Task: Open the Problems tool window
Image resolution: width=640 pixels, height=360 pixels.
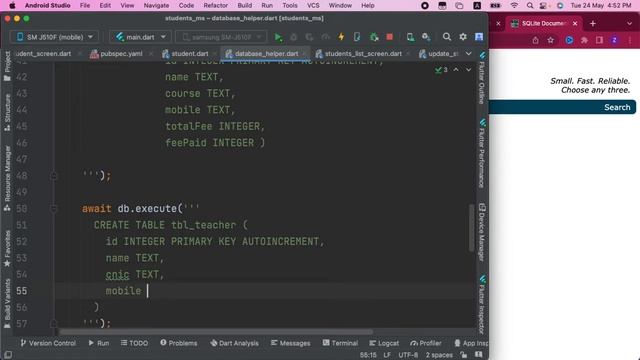Action: point(179,343)
